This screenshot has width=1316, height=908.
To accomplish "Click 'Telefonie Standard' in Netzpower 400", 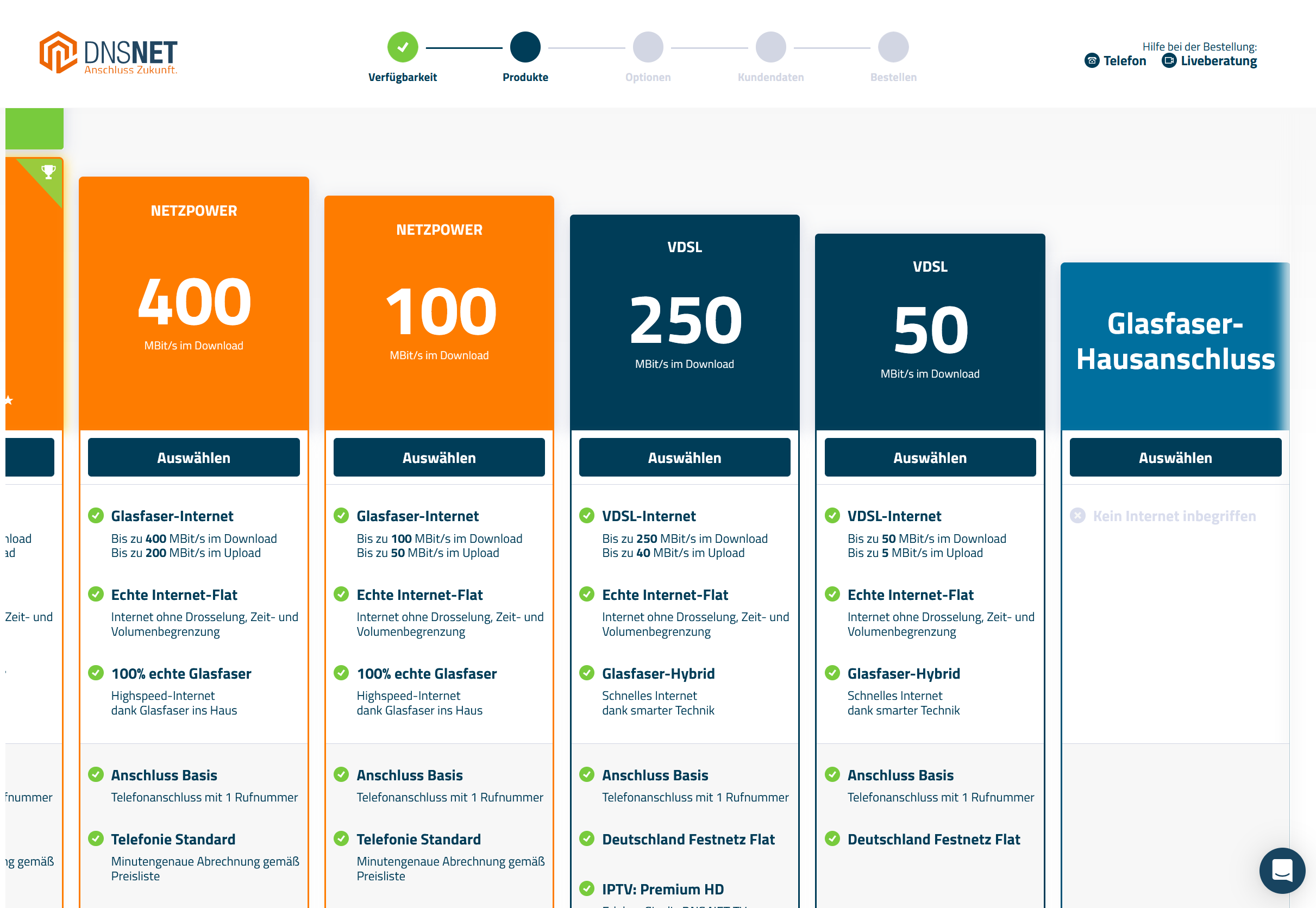I will 173,839.
